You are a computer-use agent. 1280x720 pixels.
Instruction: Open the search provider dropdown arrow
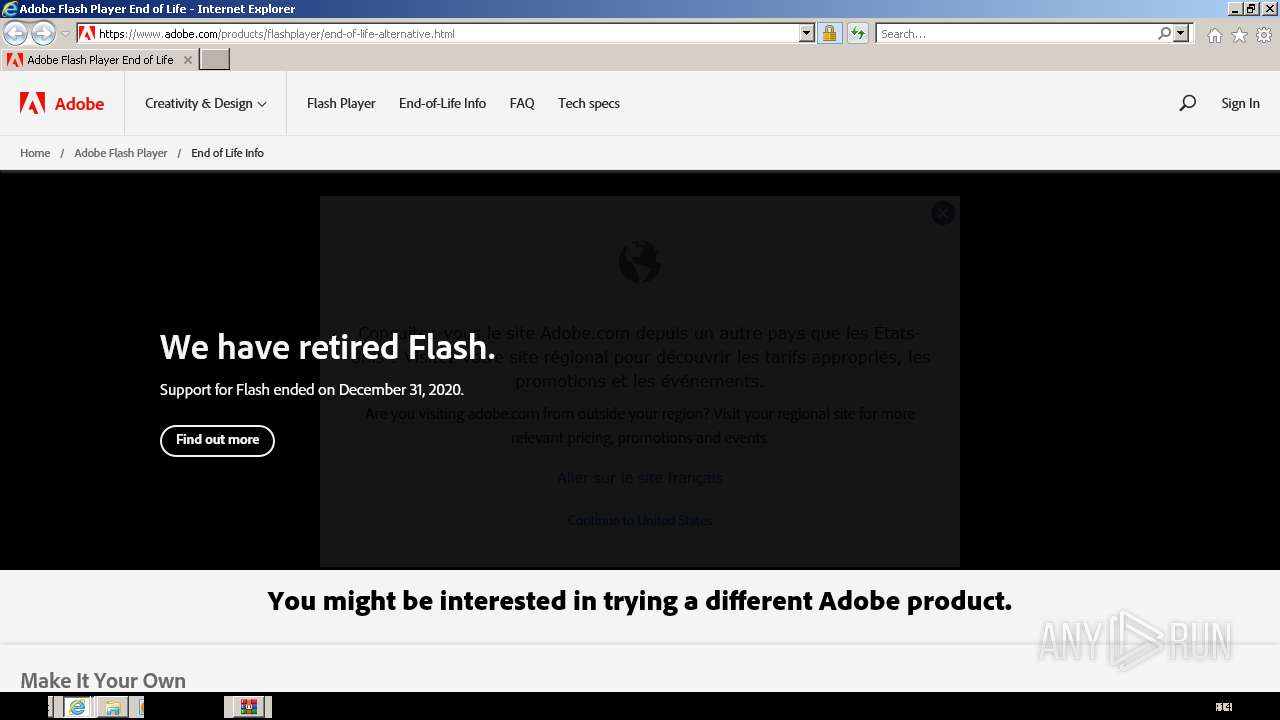coord(1181,33)
